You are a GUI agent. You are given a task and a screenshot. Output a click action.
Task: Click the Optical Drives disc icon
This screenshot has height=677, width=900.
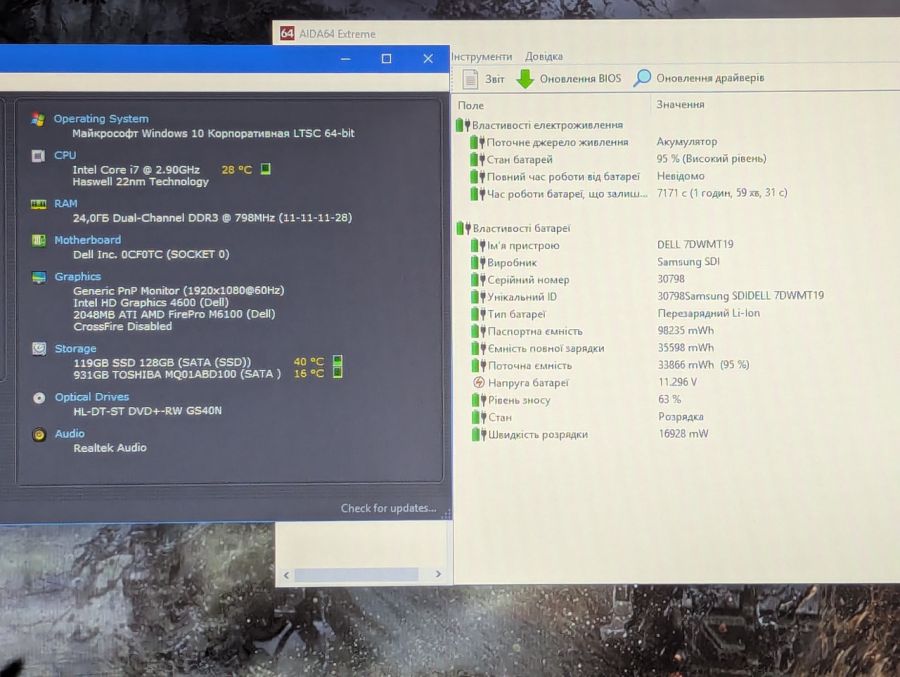click(x=39, y=397)
